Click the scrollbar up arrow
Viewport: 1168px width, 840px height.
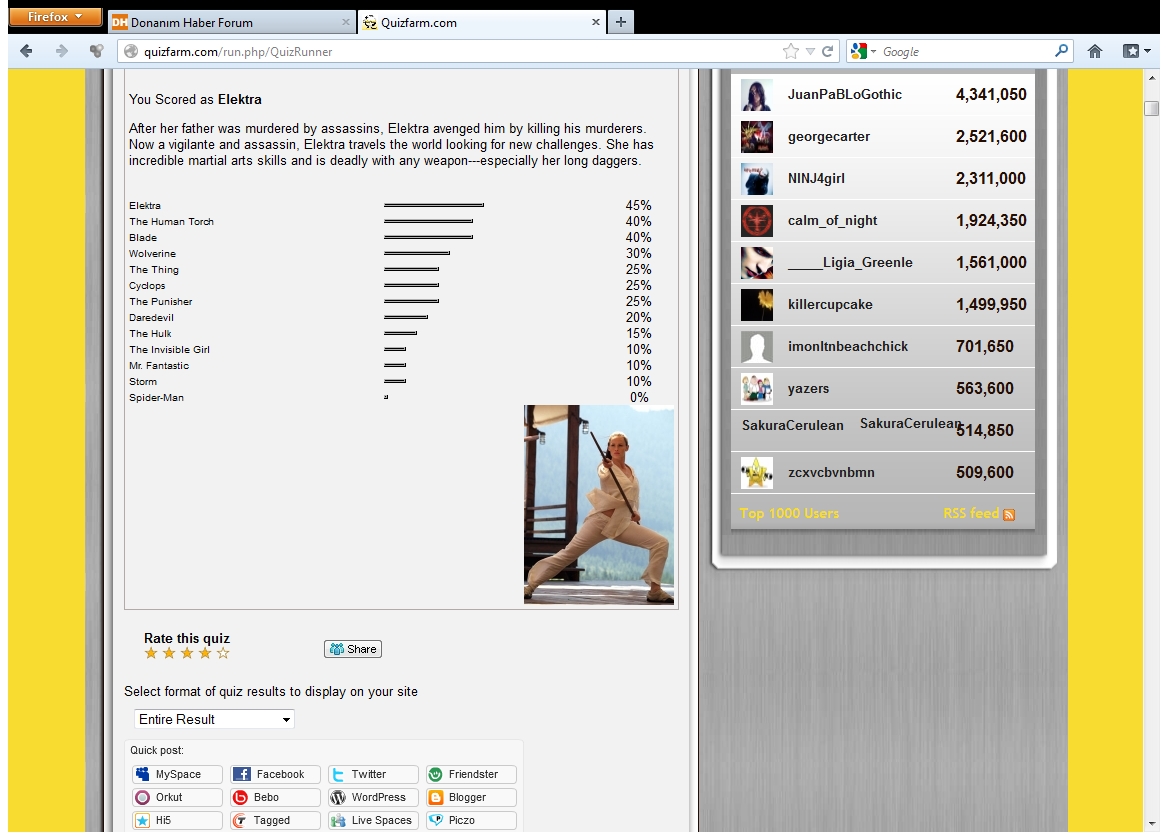1151,77
